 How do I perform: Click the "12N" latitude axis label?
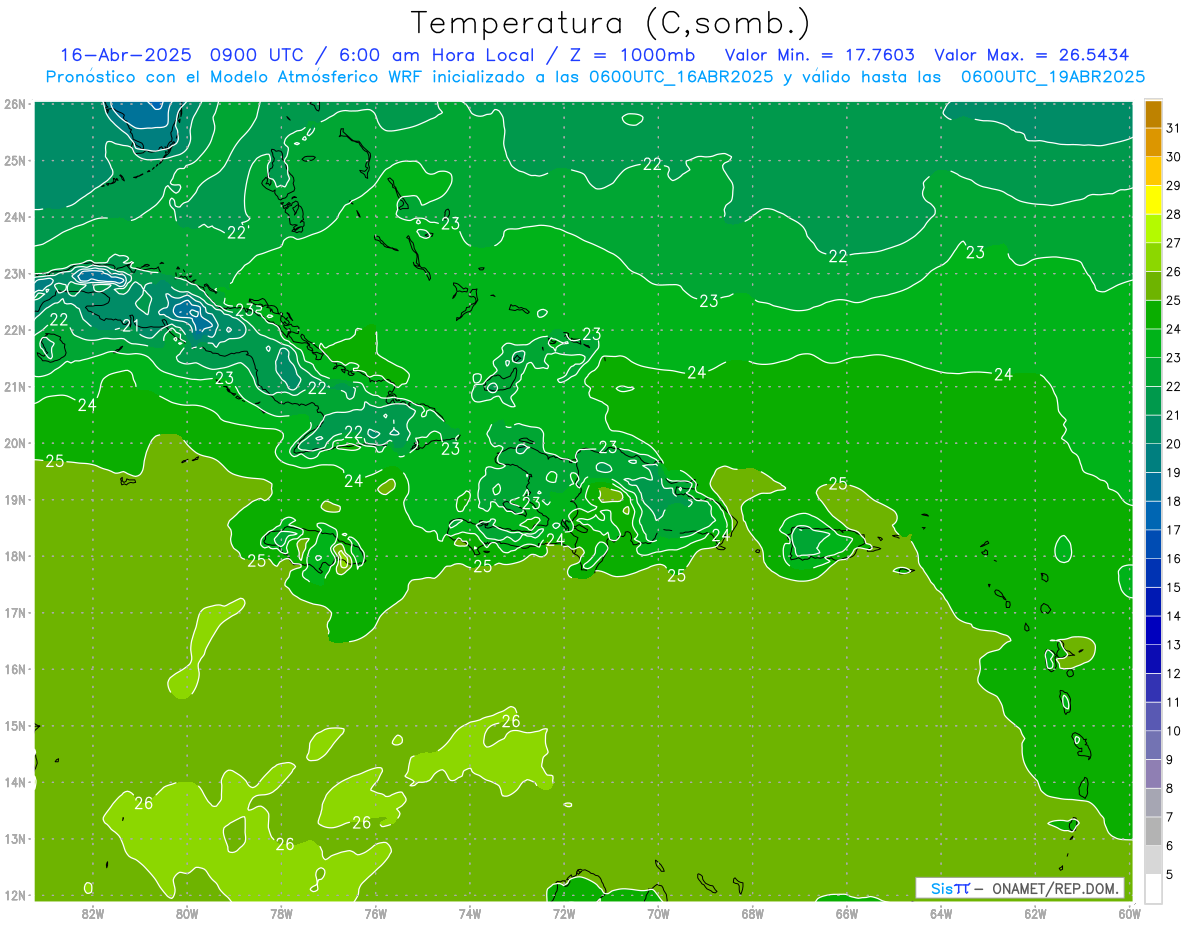(x=15, y=895)
